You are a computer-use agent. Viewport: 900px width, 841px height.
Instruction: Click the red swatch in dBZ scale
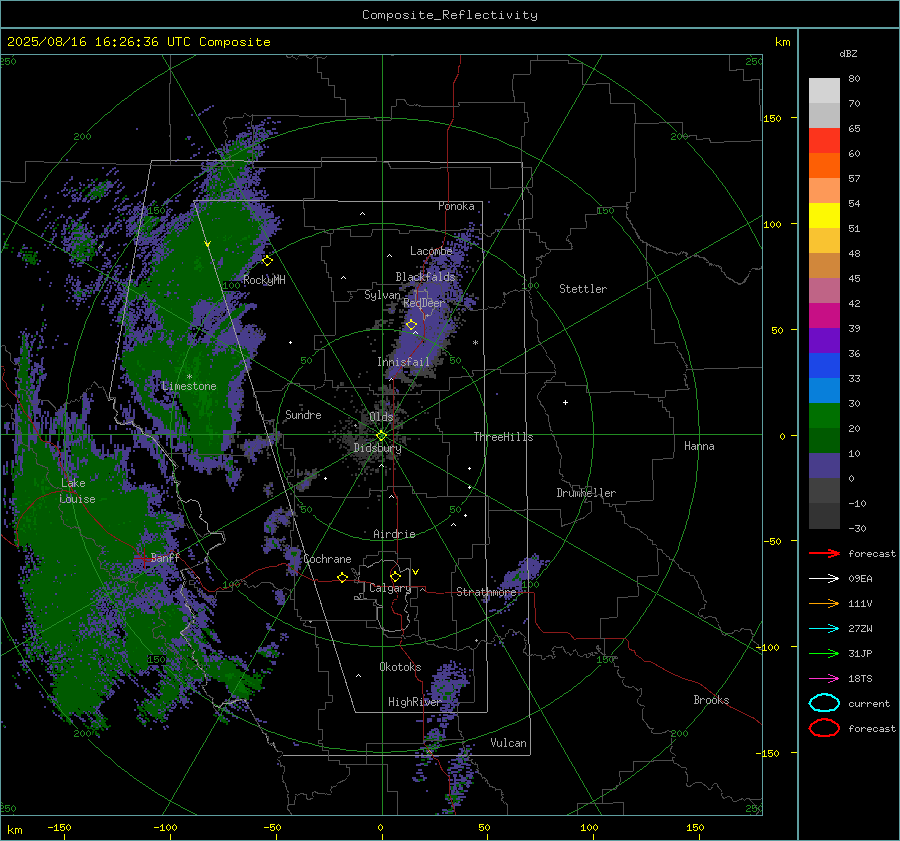click(824, 140)
